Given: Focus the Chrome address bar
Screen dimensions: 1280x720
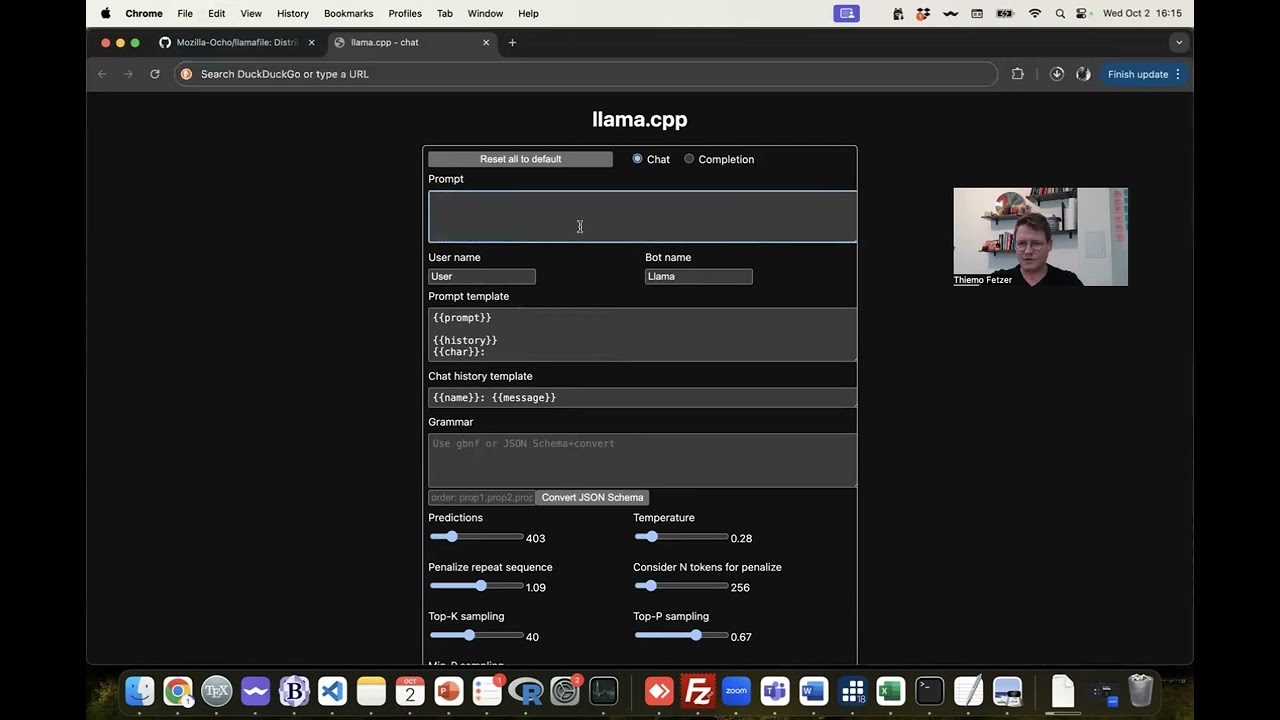Looking at the screenshot, I should coord(585,74).
